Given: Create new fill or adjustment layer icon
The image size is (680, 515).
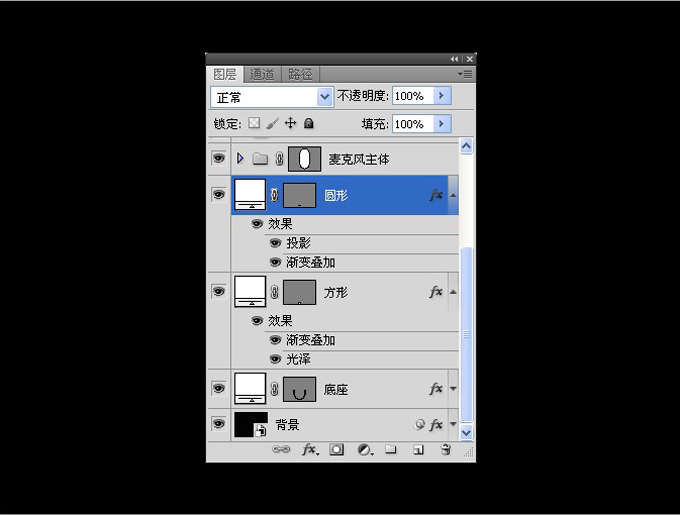Looking at the screenshot, I should click(365, 450).
